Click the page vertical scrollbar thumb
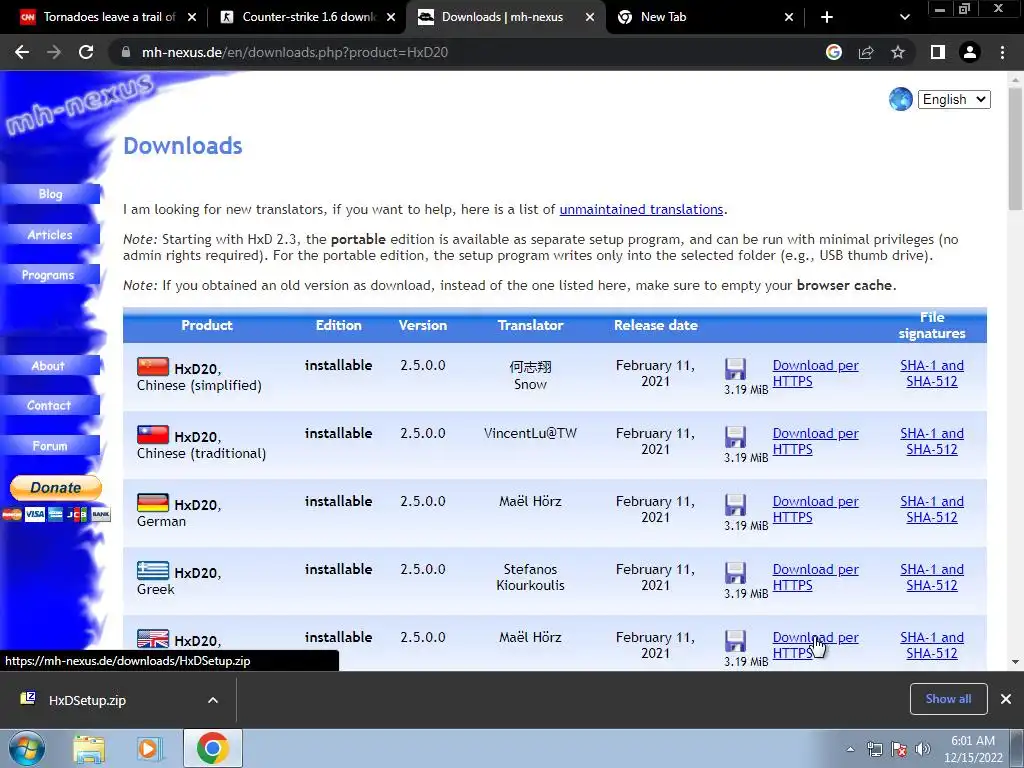Screen dimensions: 1024x768 click(1015, 149)
